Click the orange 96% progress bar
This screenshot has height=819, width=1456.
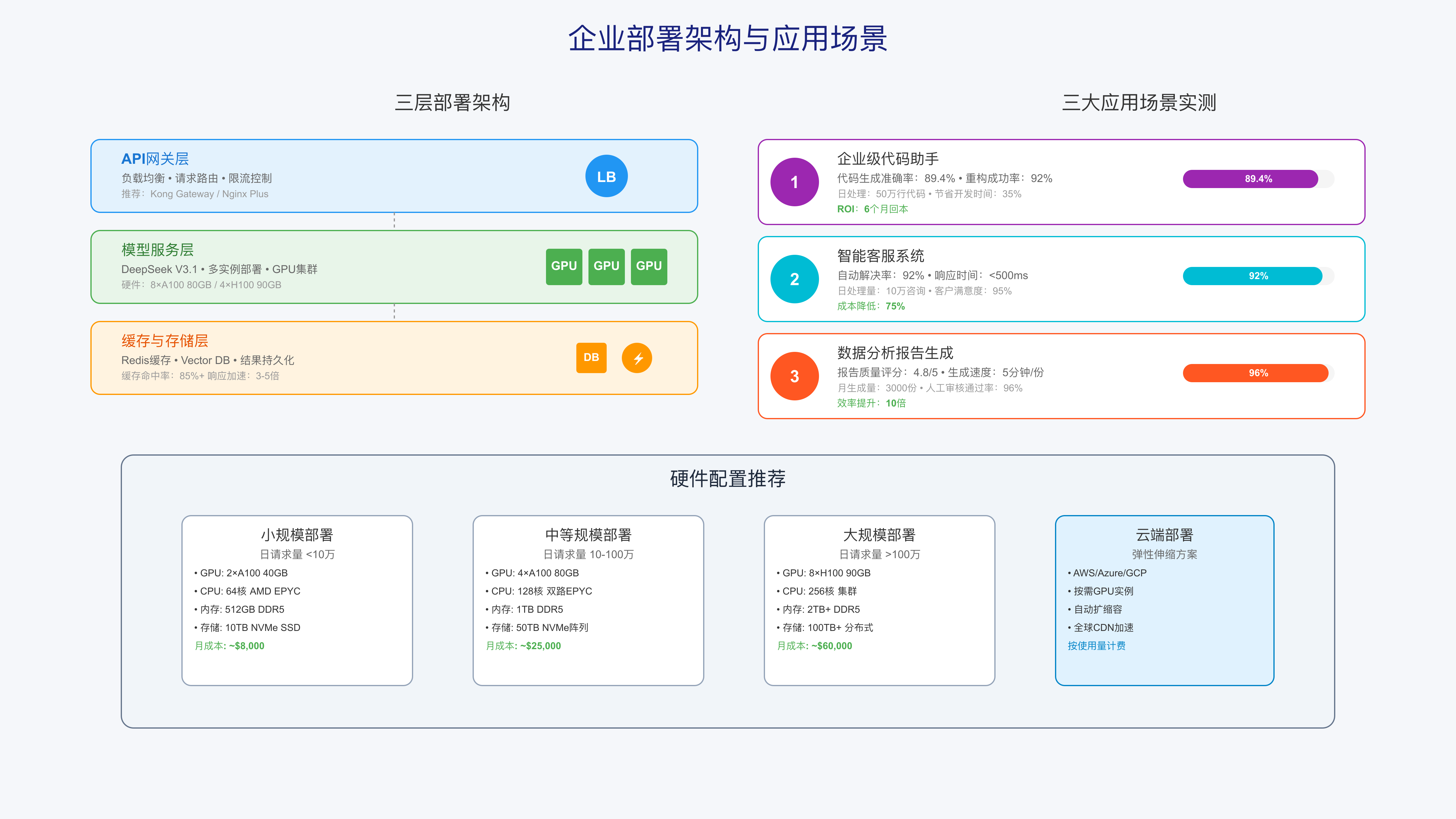[1258, 373]
